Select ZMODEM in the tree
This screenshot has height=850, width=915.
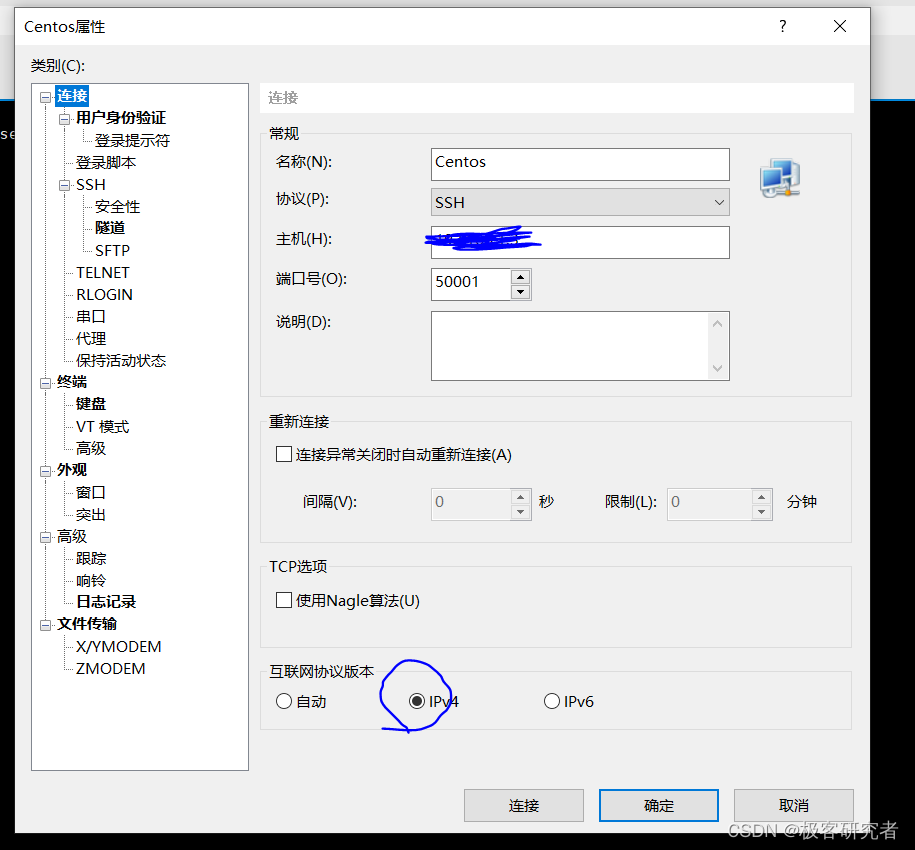point(110,669)
